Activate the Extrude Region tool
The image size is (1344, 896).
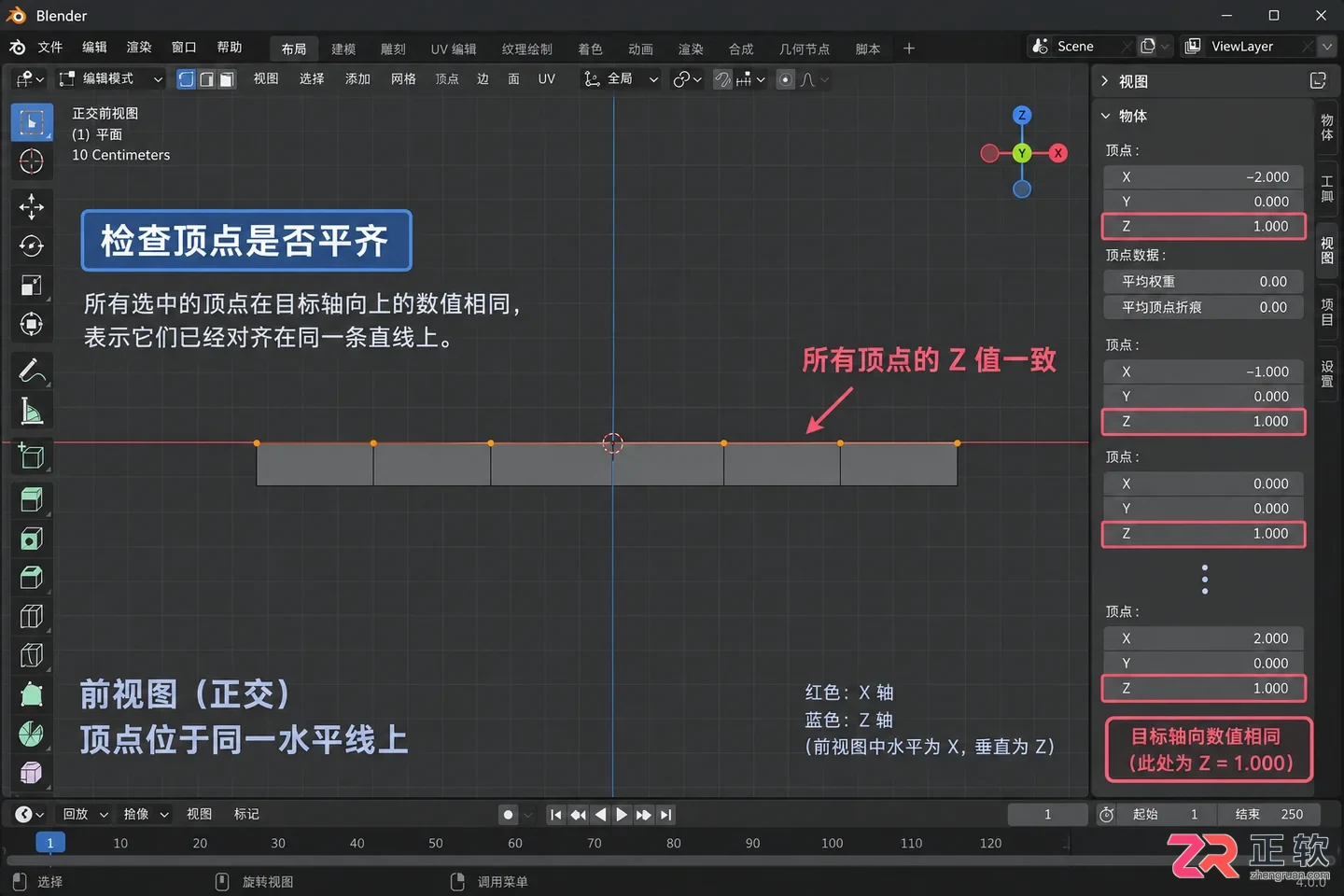[x=32, y=499]
